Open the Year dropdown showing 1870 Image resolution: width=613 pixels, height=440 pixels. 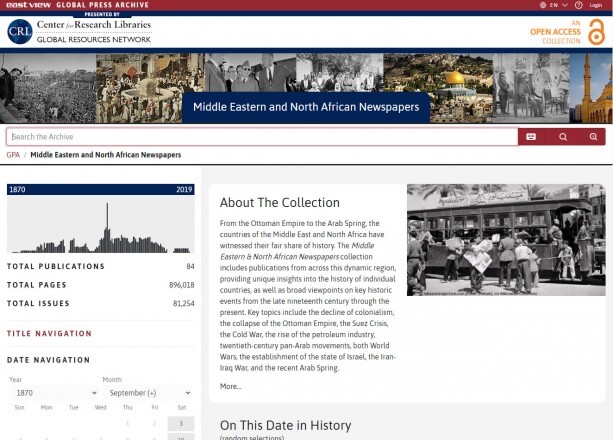tap(54, 393)
